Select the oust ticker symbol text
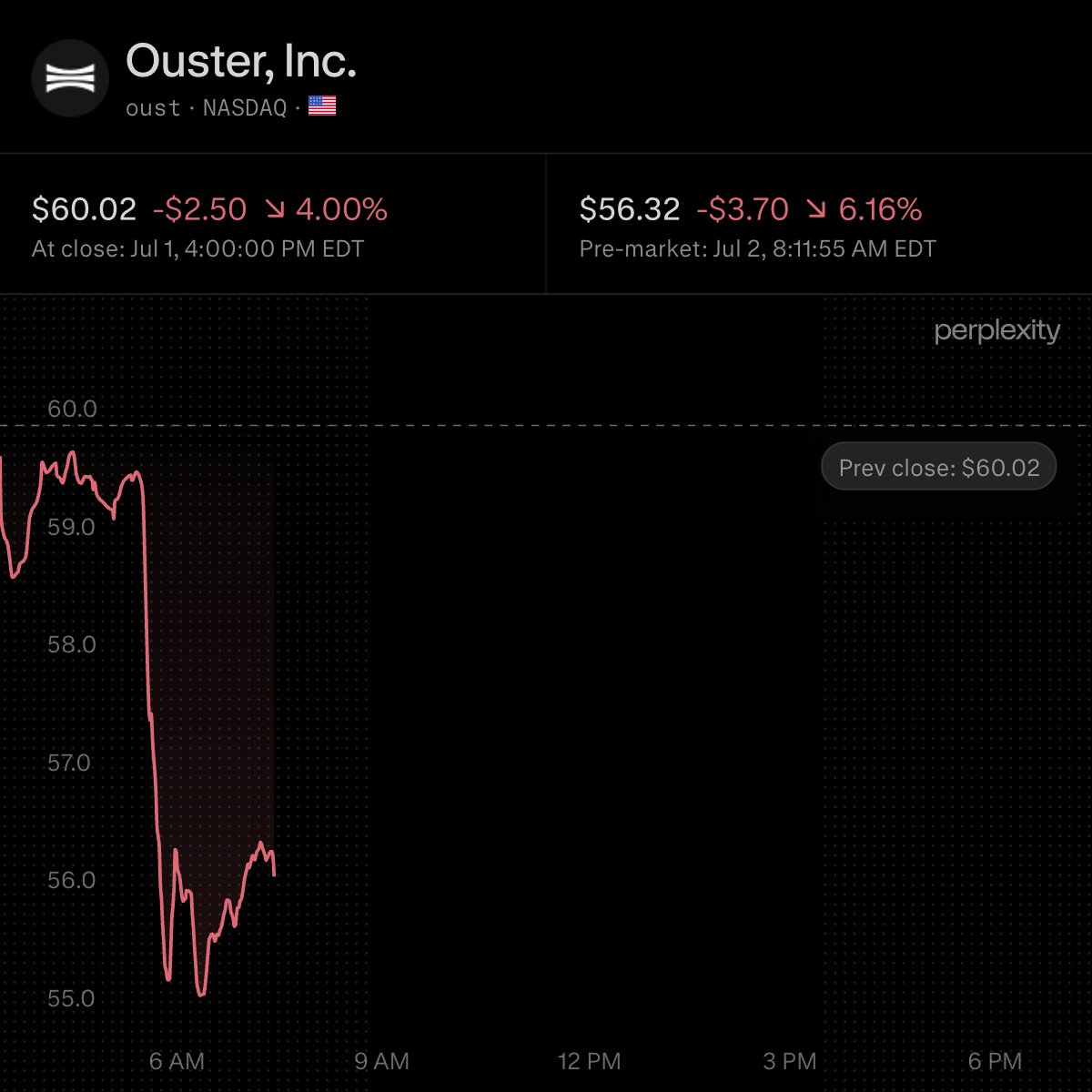The height and width of the screenshot is (1092, 1092). point(153,108)
